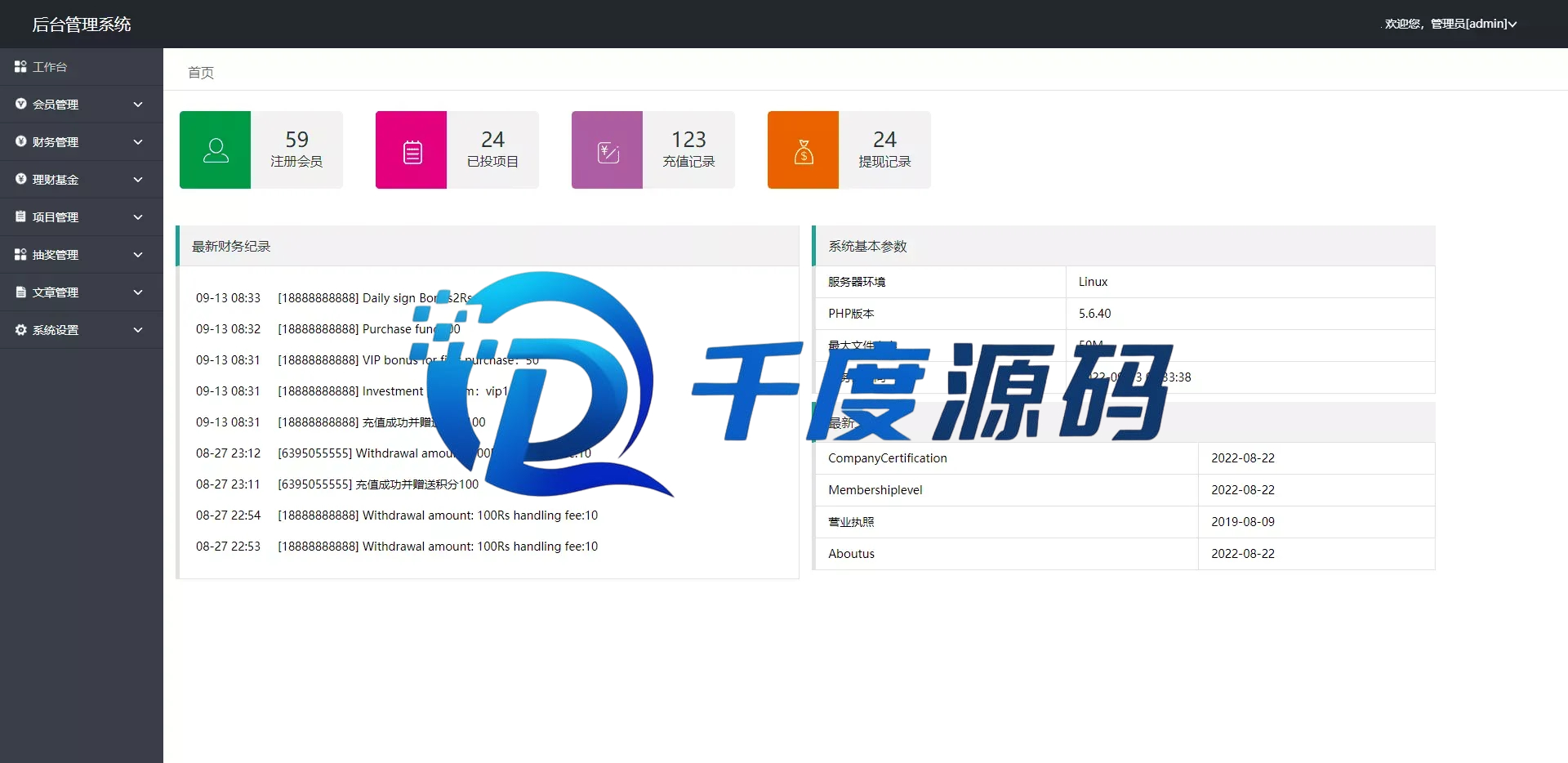This screenshot has height=763, width=1568.
Task: Select the 首页 breadcrumb tab
Action: coord(201,73)
